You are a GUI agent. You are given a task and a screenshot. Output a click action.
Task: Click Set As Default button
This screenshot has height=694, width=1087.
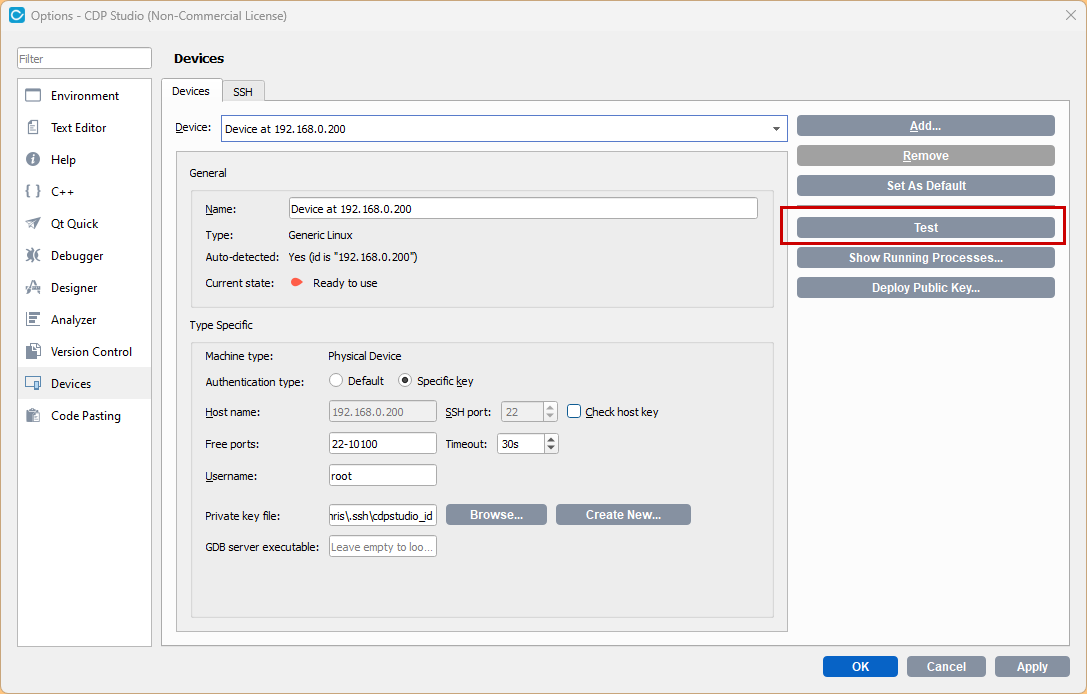[925, 185]
